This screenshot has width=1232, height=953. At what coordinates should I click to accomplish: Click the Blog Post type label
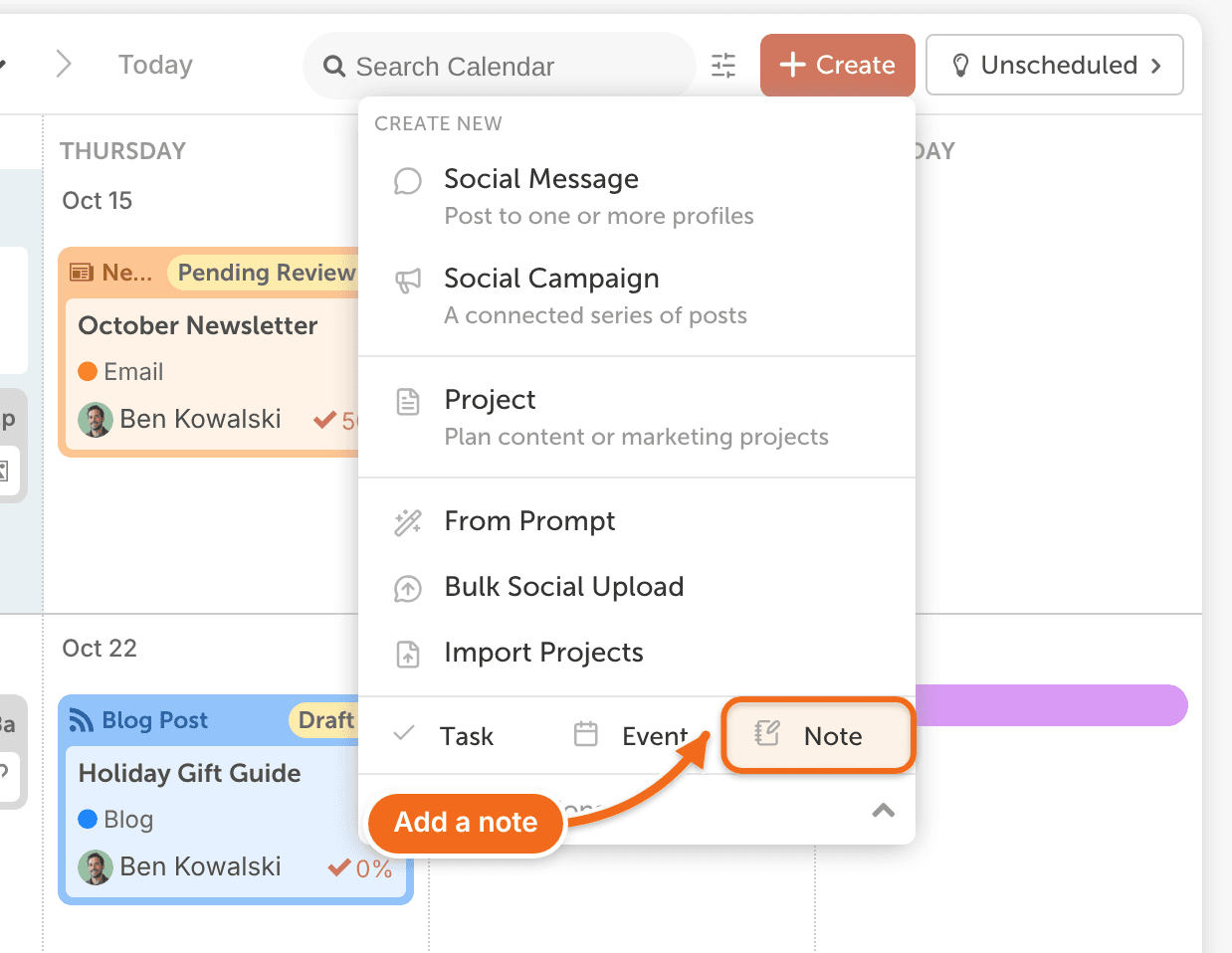155,720
